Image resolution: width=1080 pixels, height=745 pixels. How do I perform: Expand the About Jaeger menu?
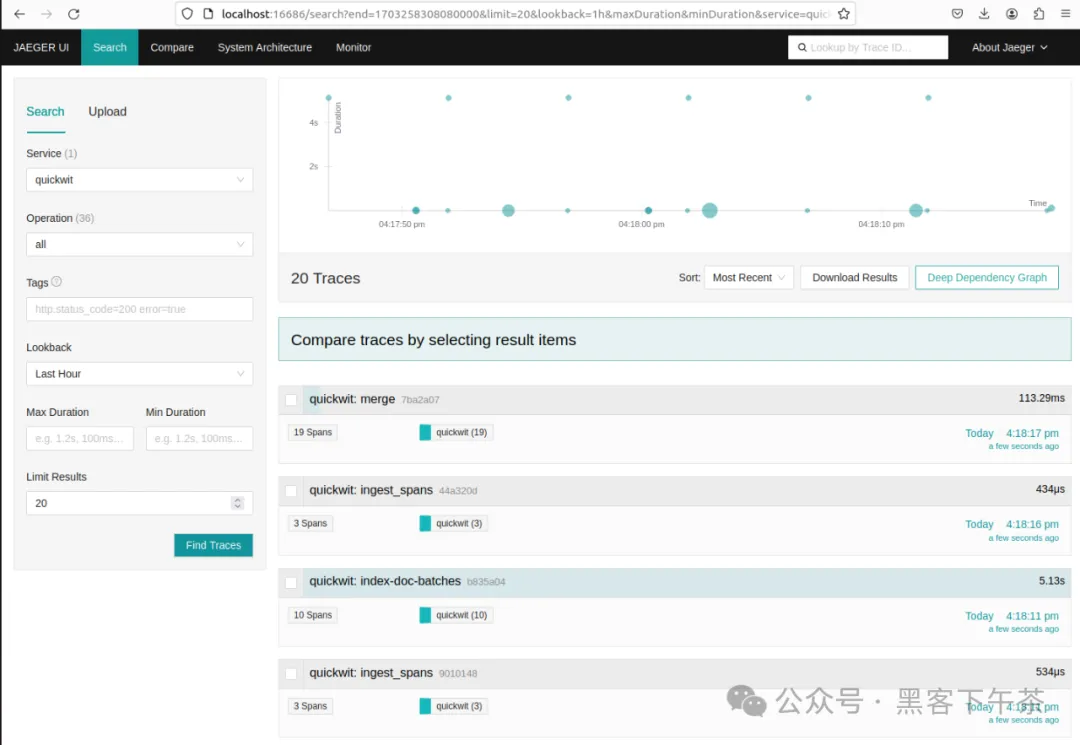click(1009, 48)
